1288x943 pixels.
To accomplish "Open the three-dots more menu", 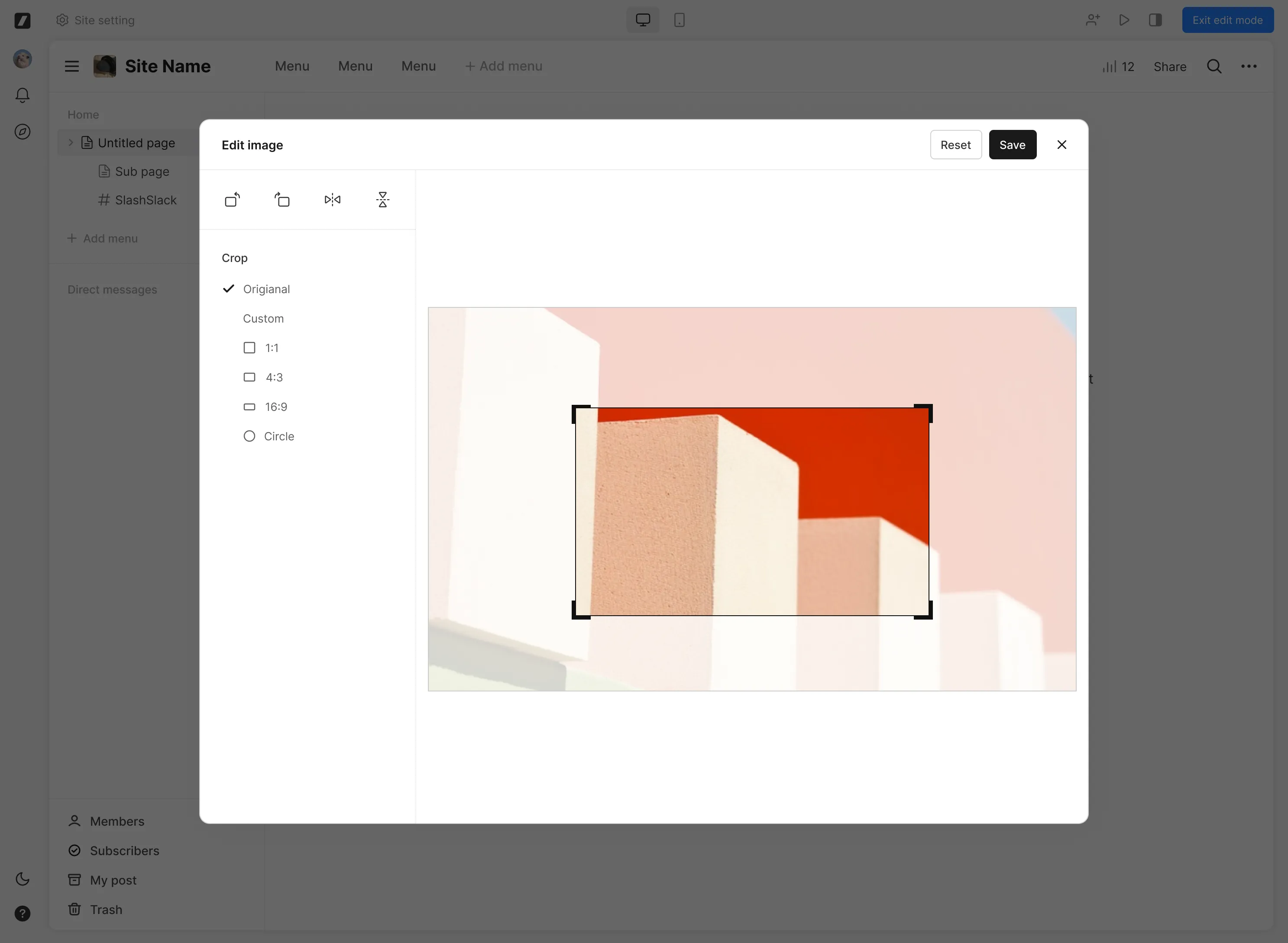I will 1249,66.
